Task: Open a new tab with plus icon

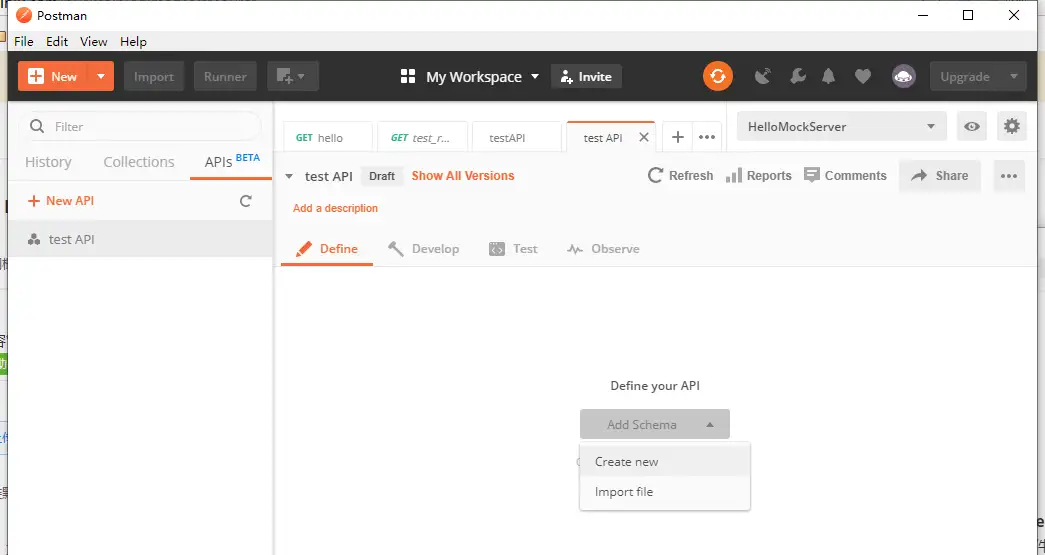Action: coord(677,137)
